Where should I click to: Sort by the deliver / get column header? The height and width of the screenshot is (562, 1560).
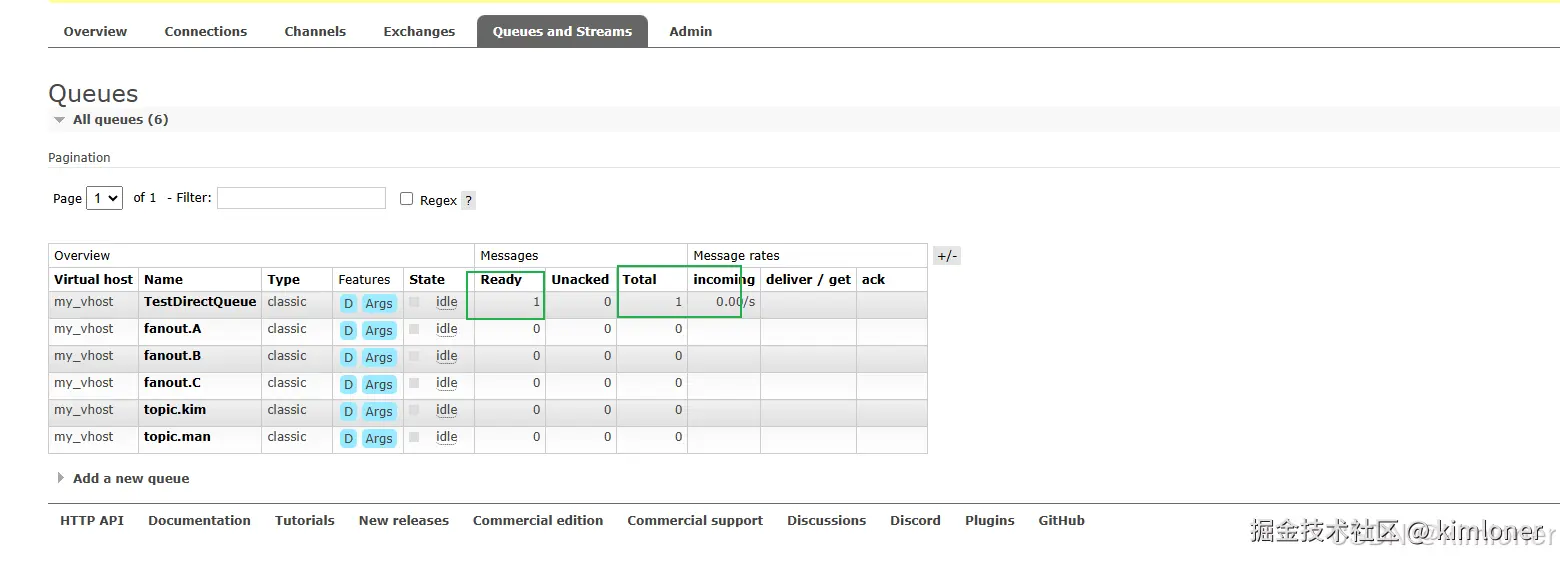pos(808,279)
